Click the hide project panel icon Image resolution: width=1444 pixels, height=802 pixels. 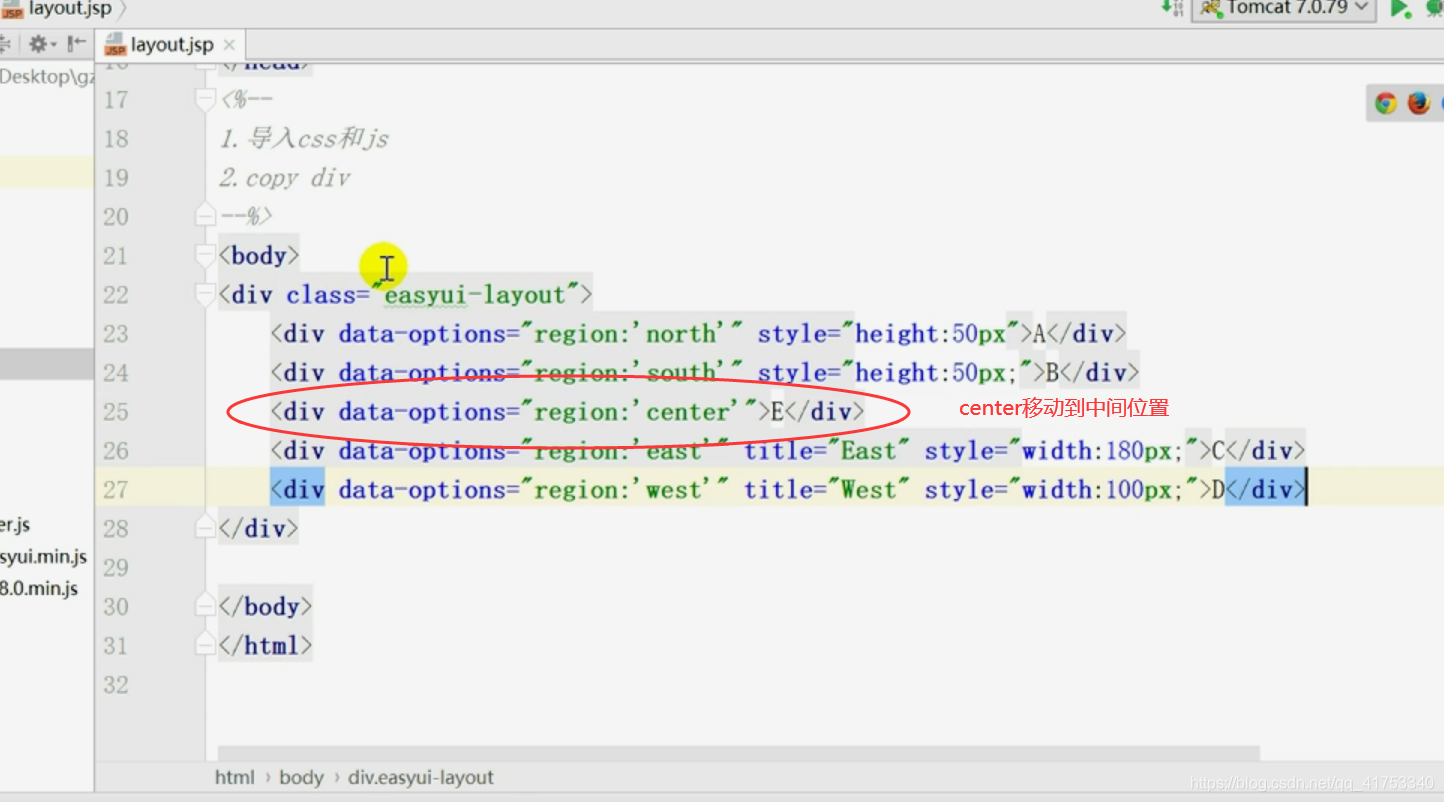(x=76, y=44)
